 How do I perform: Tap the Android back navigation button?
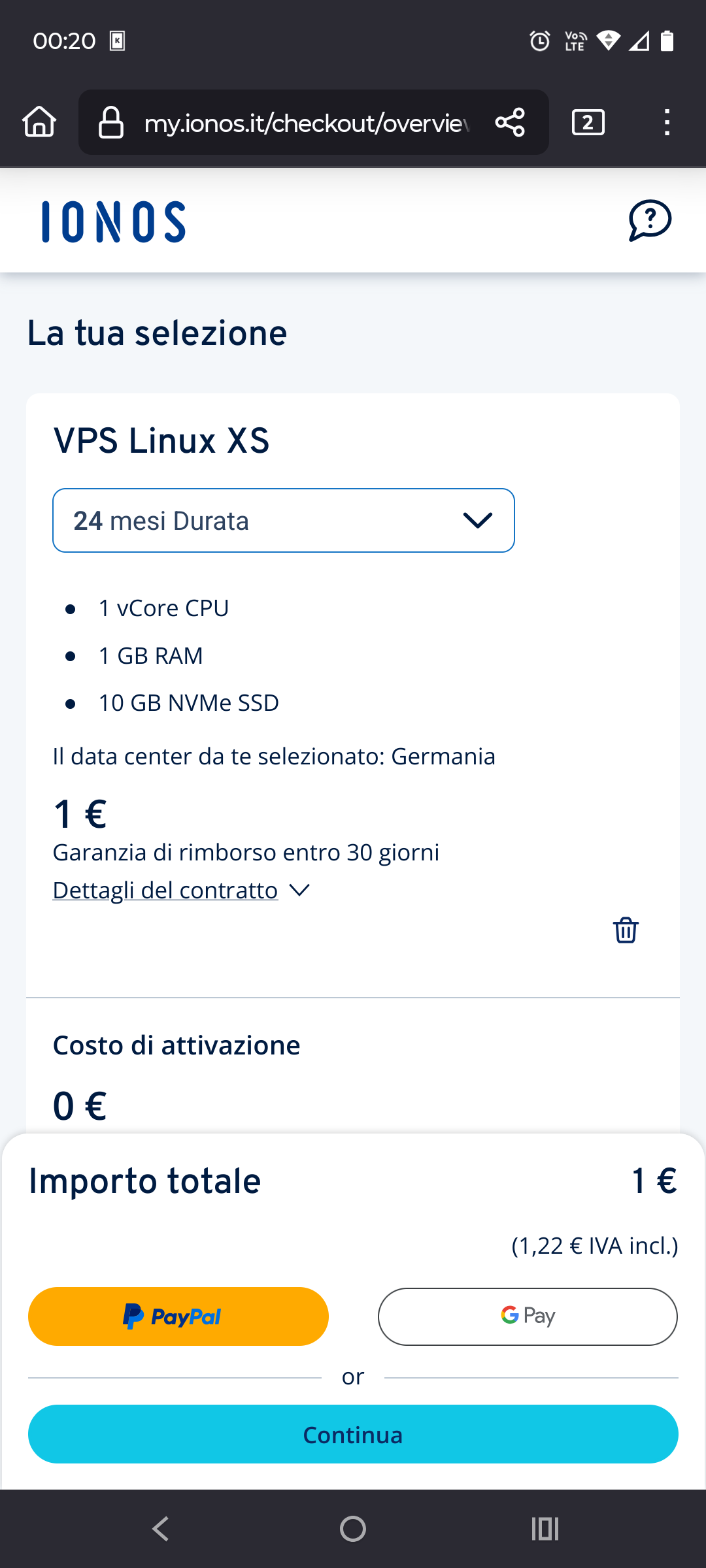tap(161, 1529)
